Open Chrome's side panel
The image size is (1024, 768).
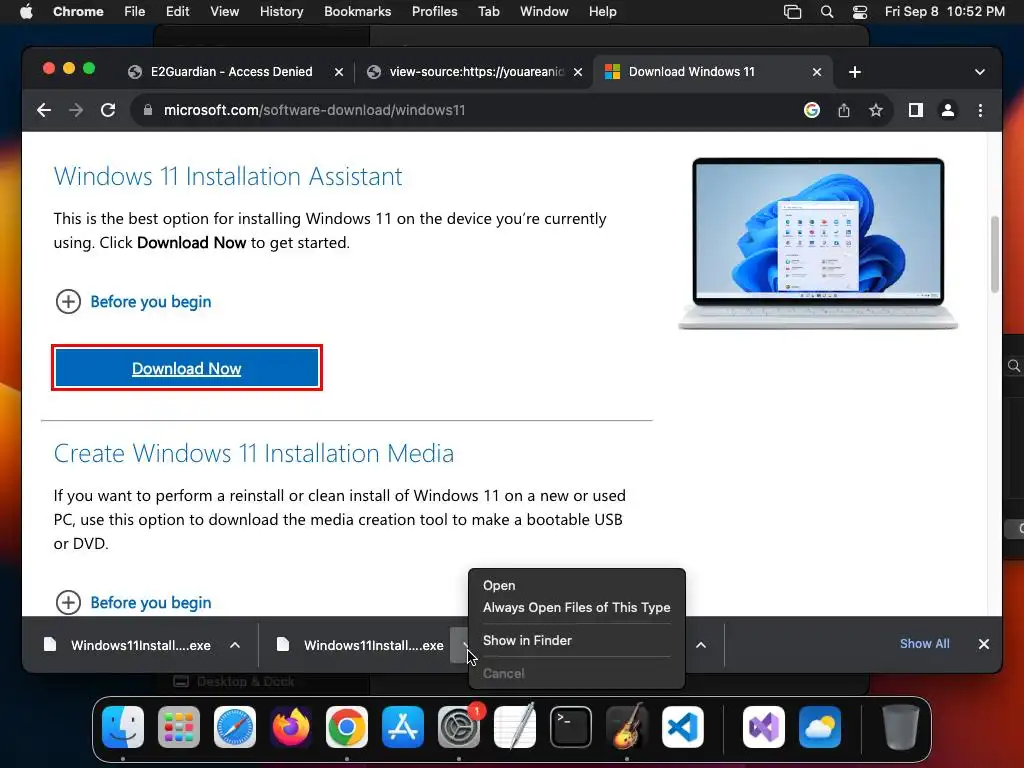(x=916, y=110)
